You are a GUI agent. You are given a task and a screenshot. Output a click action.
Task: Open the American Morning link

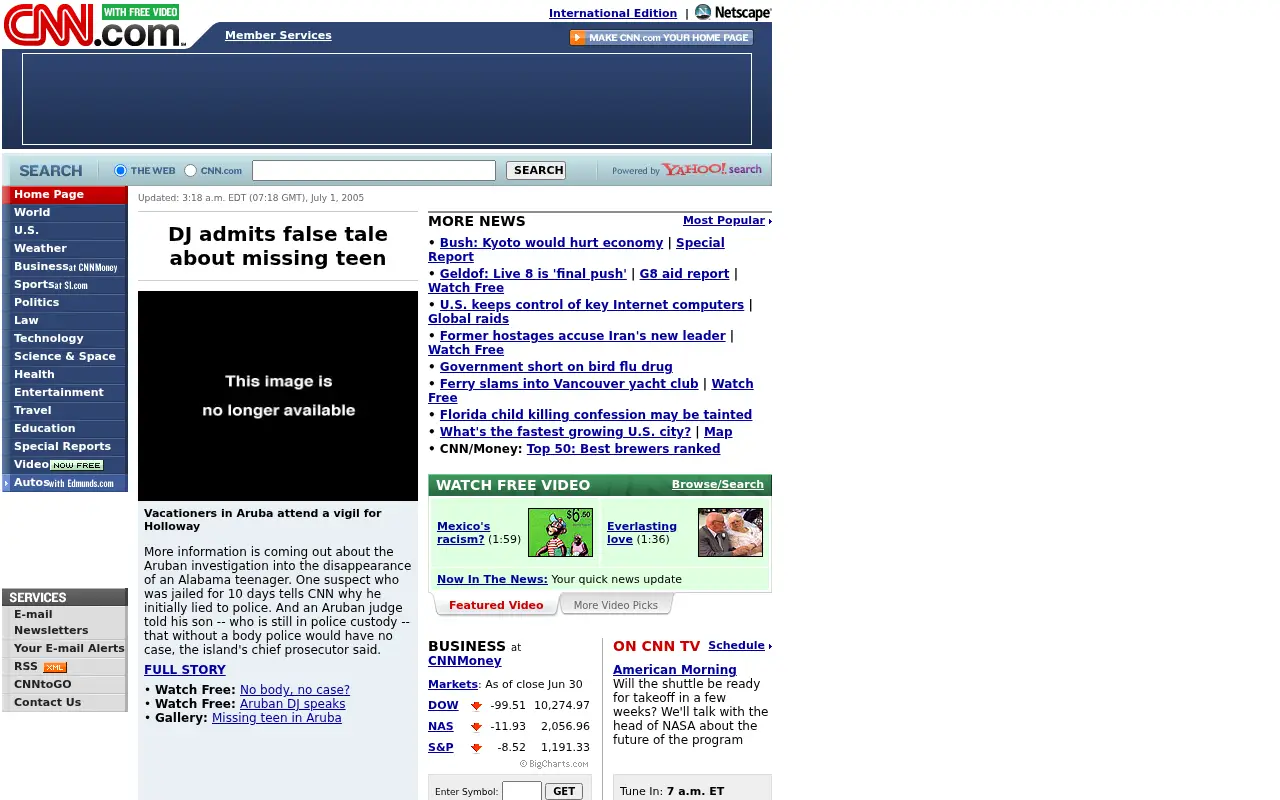click(675, 670)
